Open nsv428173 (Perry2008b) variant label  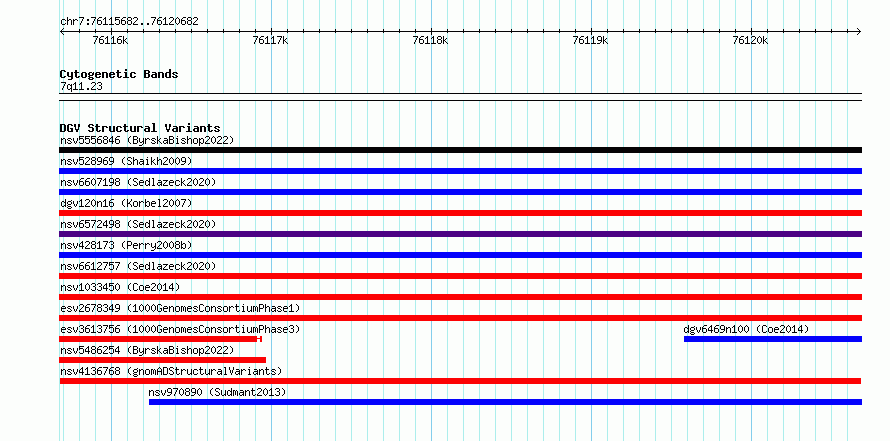point(126,245)
